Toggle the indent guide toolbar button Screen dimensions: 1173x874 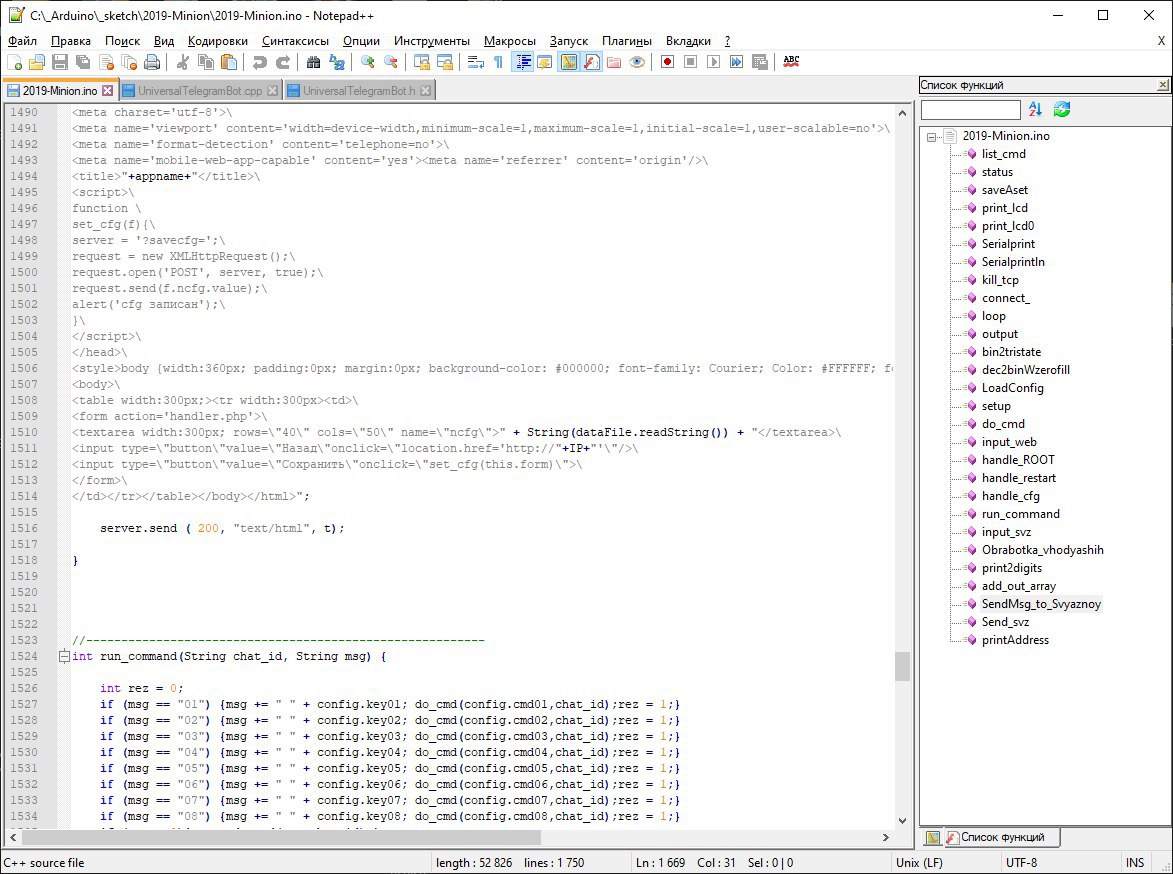tap(522, 62)
